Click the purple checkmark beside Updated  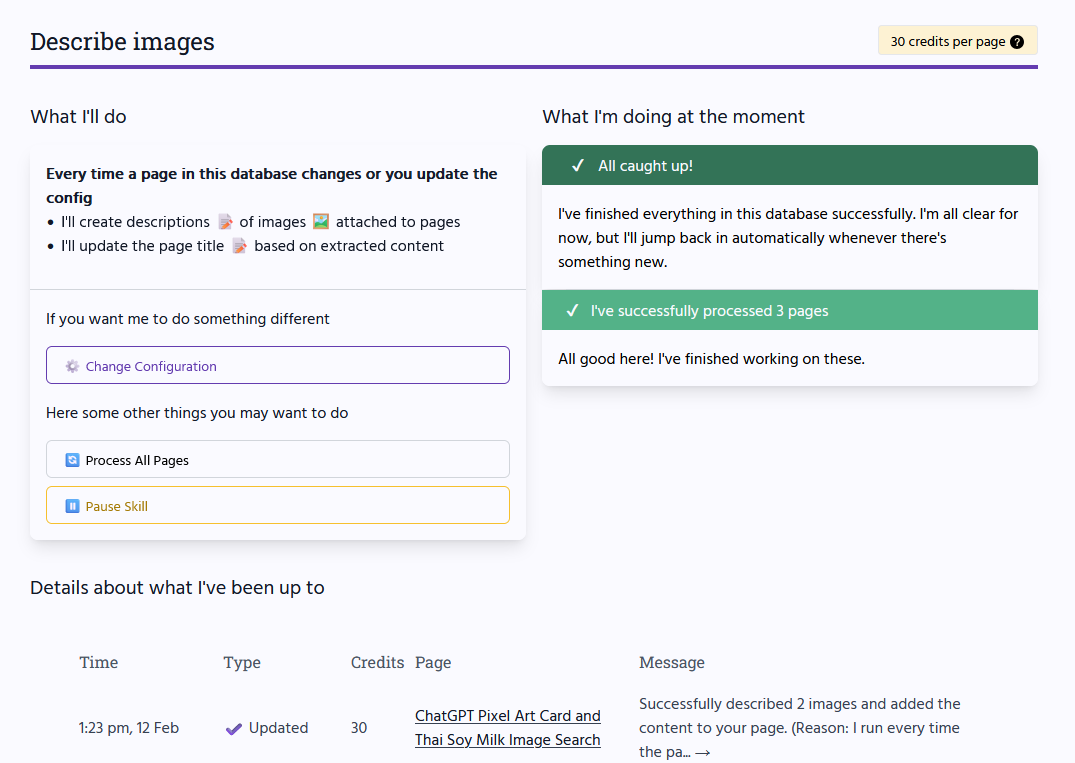pyautogui.click(x=234, y=728)
